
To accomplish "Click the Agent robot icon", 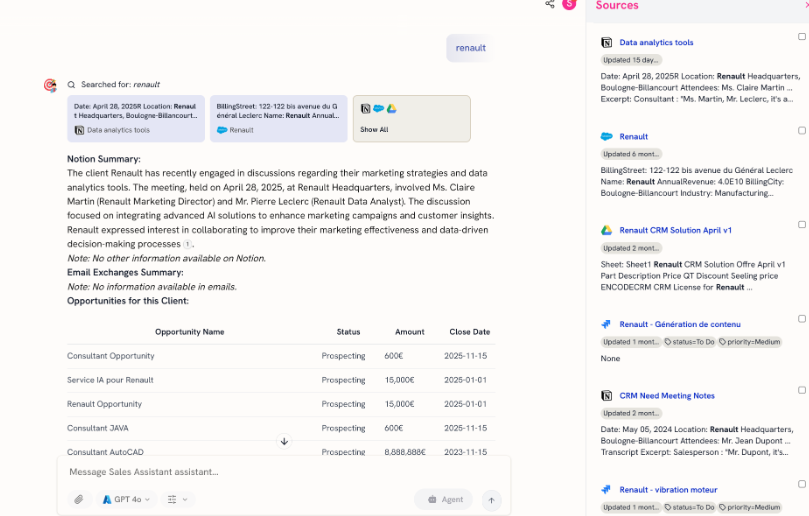I will (x=432, y=499).
